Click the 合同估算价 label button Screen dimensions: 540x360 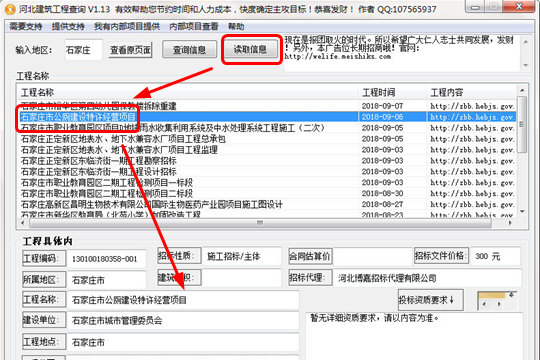(311, 256)
